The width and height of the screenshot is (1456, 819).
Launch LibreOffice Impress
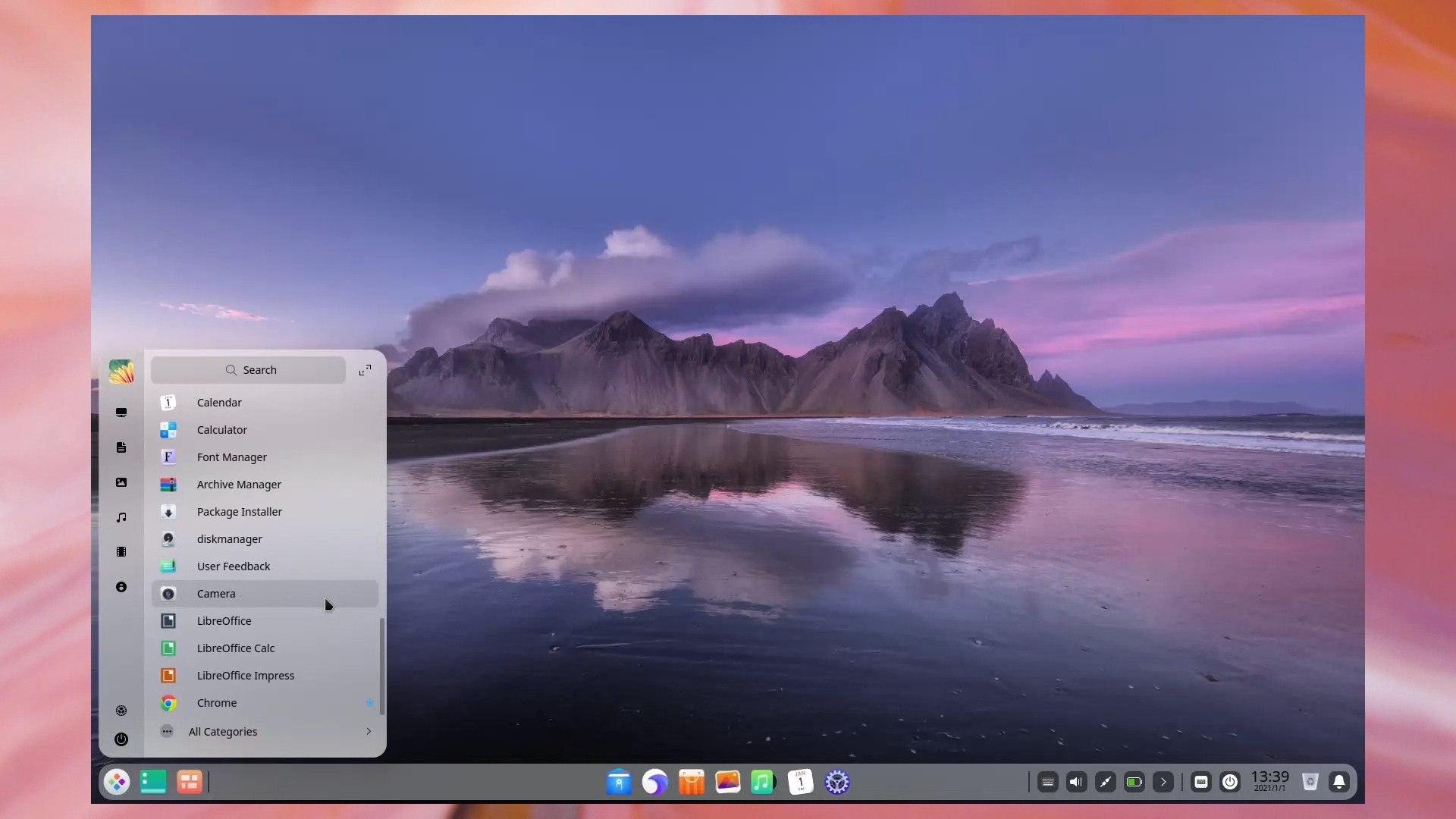tap(245, 675)
